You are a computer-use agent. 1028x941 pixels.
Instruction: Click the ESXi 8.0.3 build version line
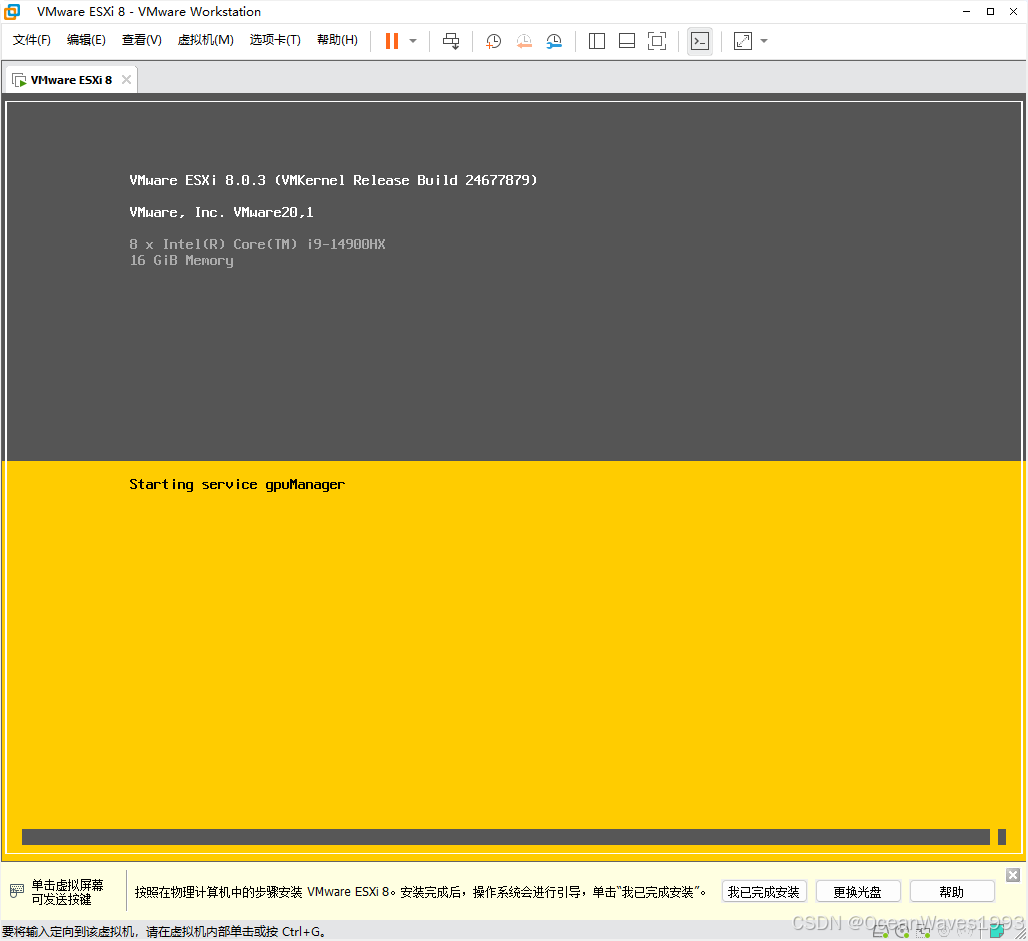pos(333,180)
